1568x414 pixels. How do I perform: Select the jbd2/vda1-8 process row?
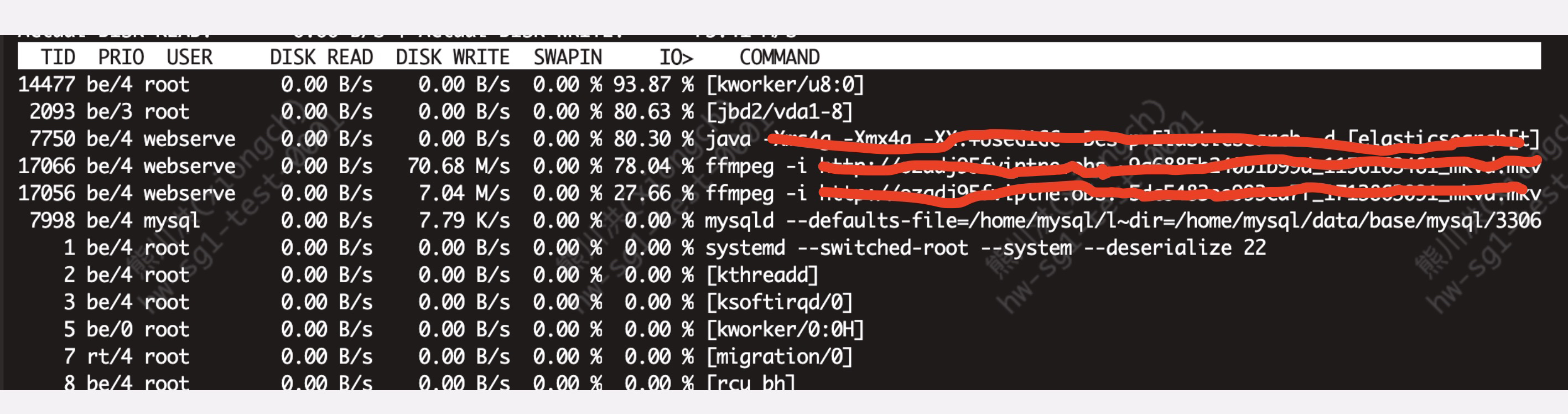coord(780,111)
